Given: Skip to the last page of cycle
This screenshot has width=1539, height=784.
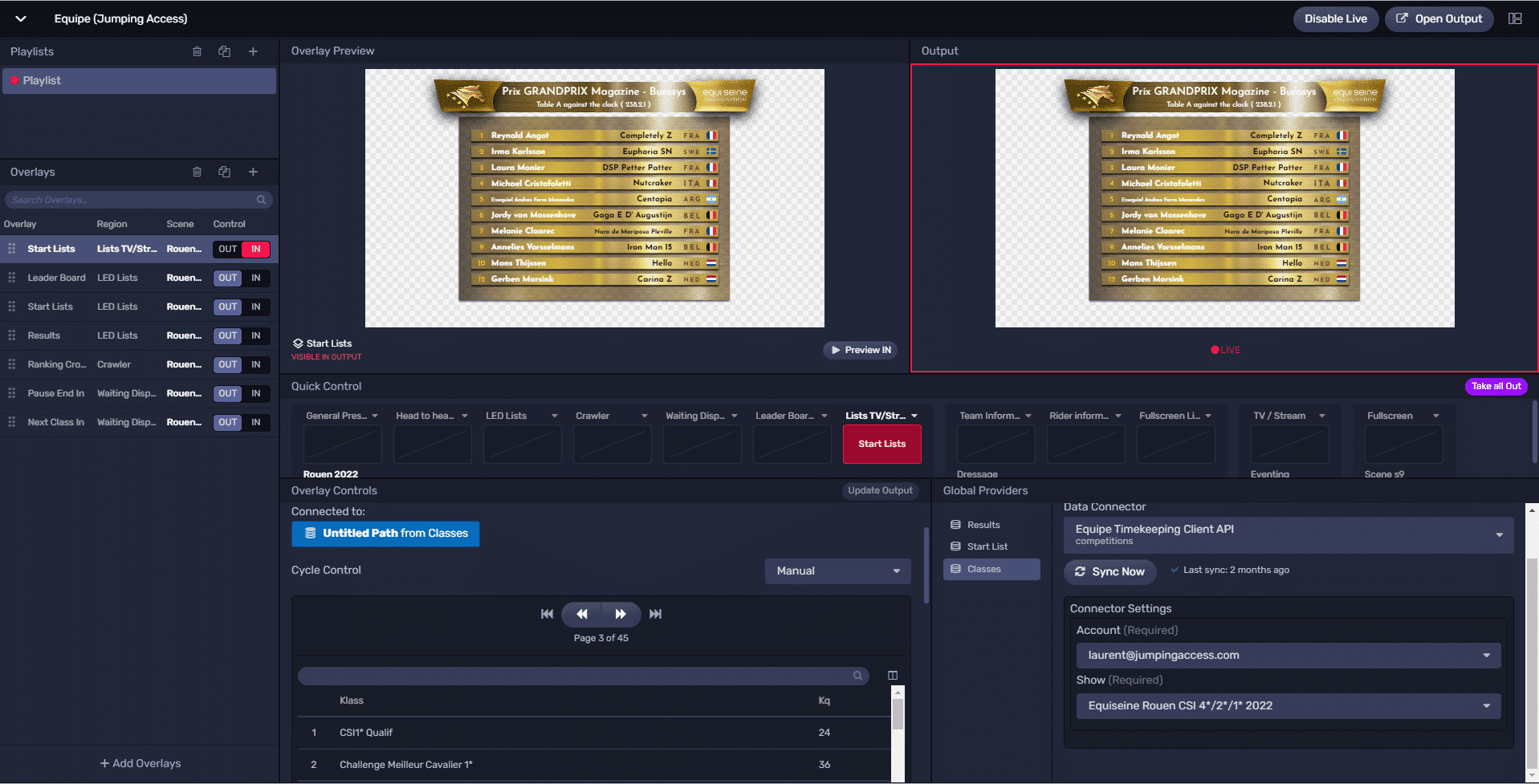Looking at the screenshot, I should click(x=655, y=614).
